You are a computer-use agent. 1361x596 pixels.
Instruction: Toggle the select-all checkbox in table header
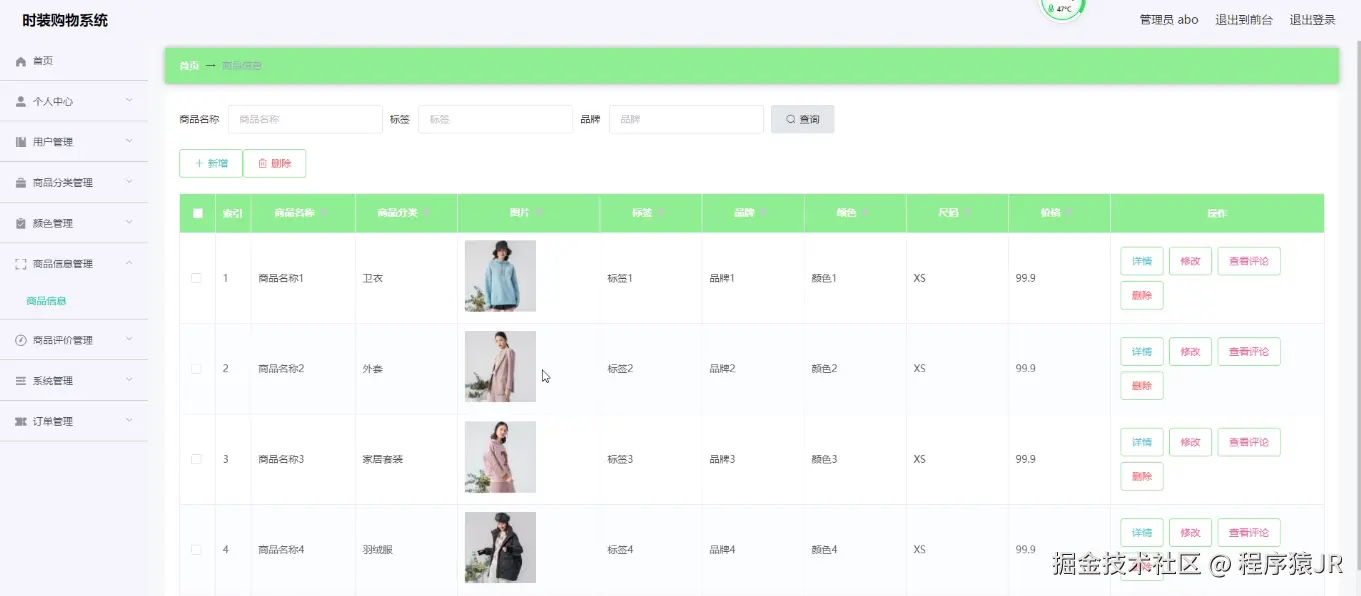tap(197, 213)
